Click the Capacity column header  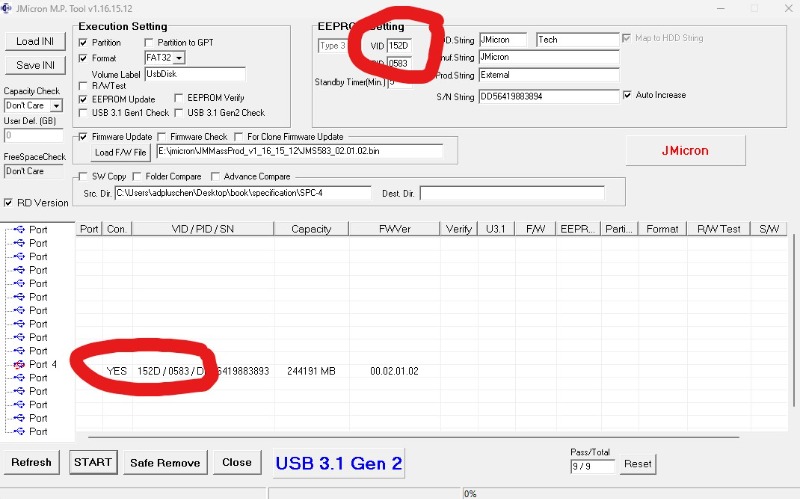[x=311, y=229]
